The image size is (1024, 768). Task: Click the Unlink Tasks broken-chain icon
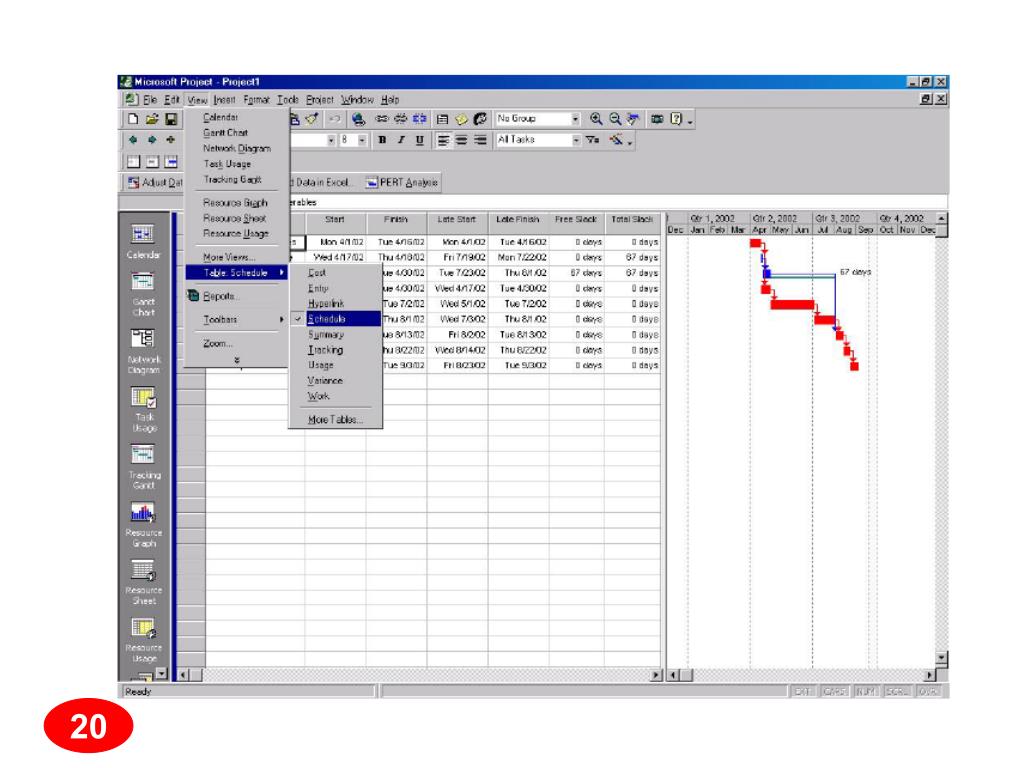pyautogui.click(x=400, y=119)
